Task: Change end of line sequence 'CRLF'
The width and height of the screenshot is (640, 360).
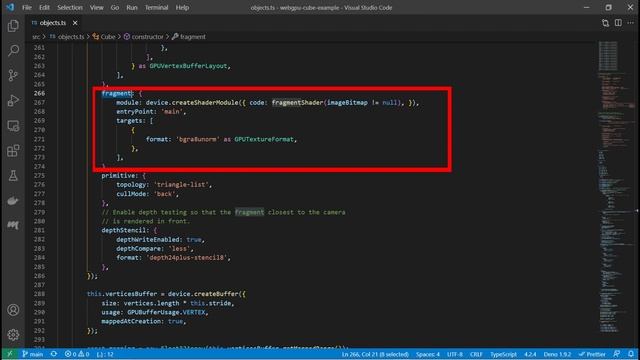Action: pyautogui.click(x=476, y=354)
